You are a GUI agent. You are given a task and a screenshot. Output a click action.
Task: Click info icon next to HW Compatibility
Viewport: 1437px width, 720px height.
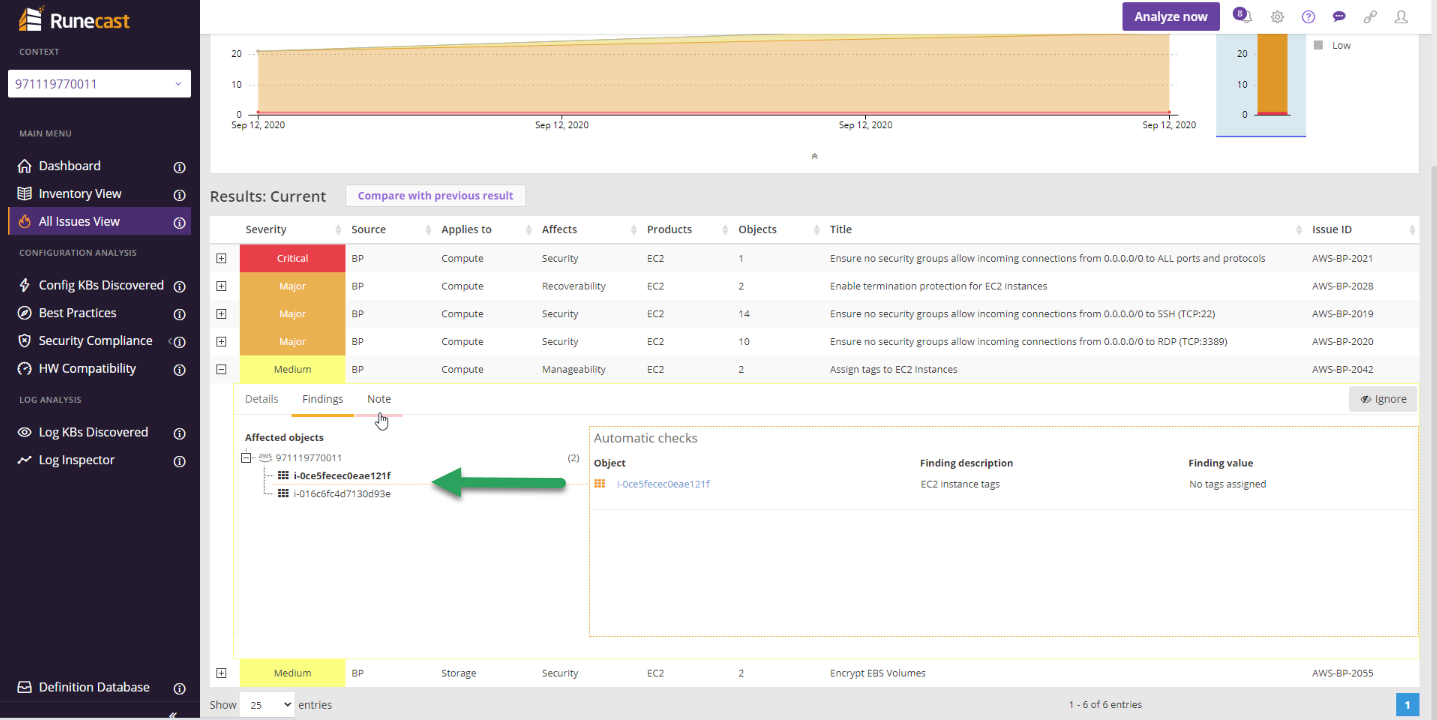(180, 370)
